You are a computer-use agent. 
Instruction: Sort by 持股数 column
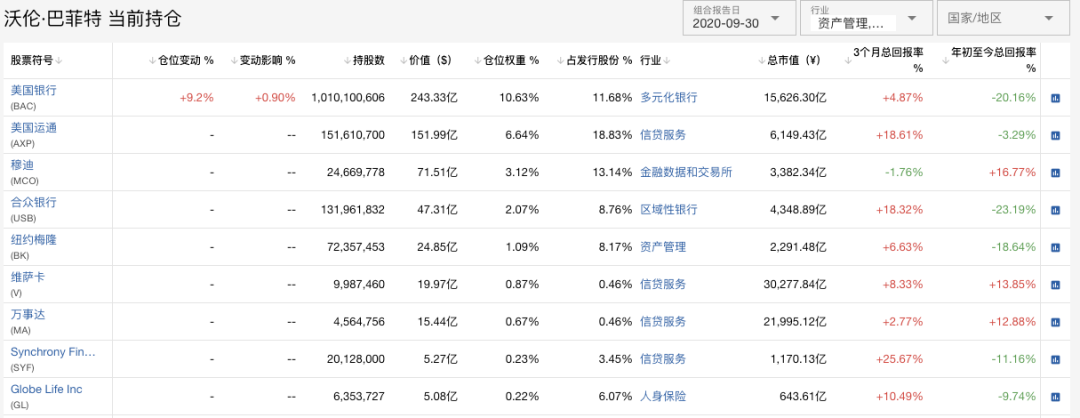pos(364,60)
